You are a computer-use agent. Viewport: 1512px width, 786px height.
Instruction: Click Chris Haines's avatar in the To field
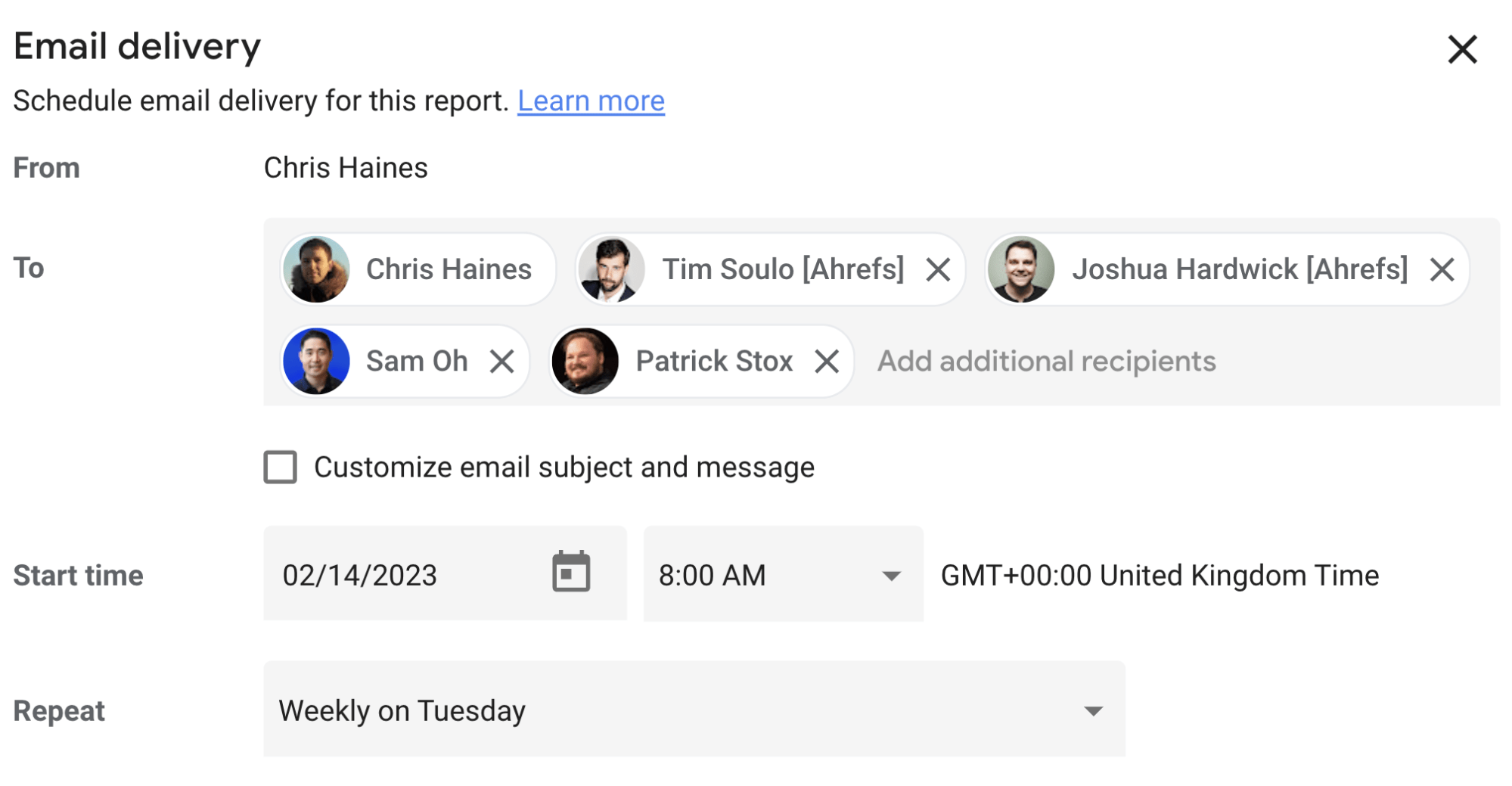coord(317,269)
